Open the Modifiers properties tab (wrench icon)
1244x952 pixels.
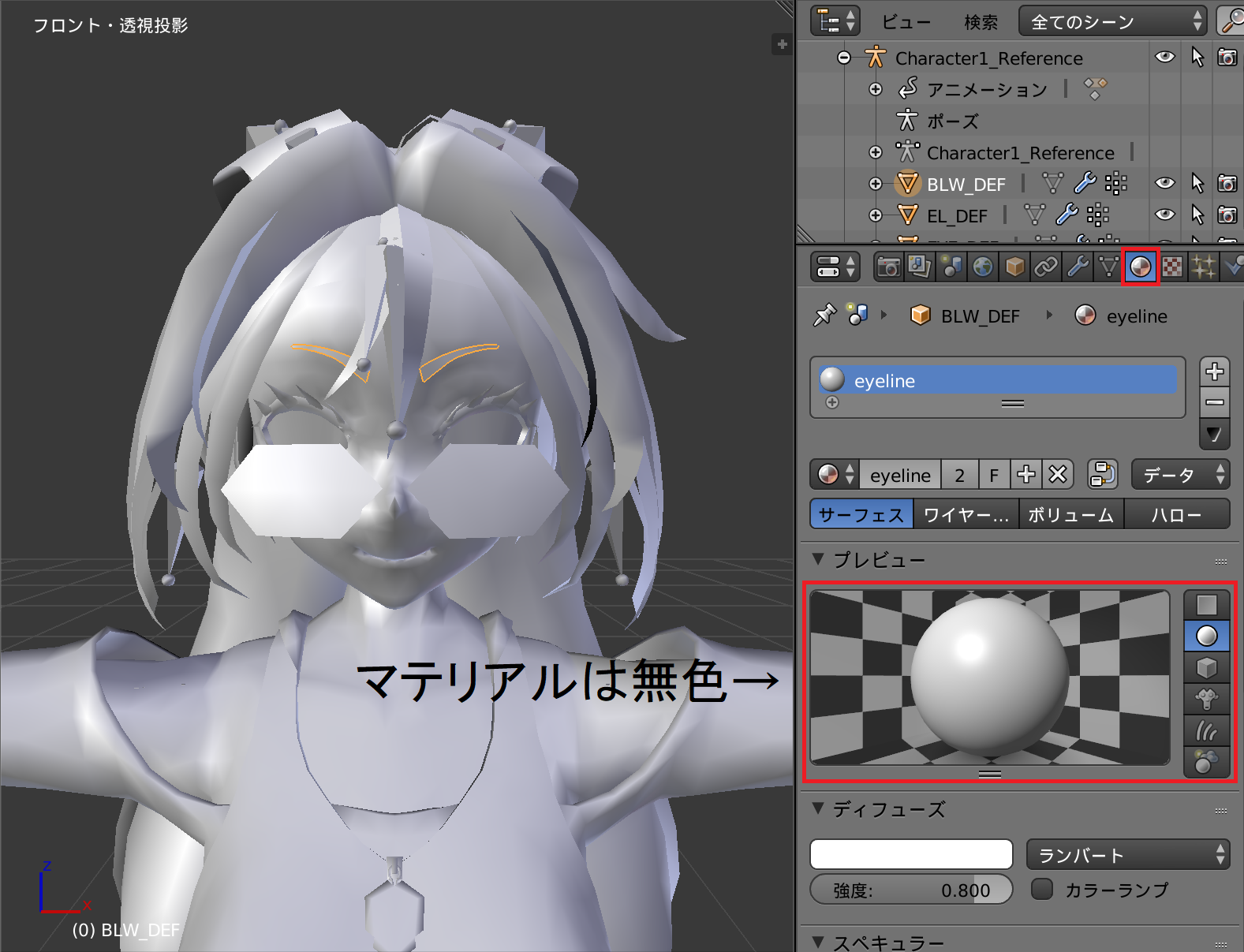1078,267
